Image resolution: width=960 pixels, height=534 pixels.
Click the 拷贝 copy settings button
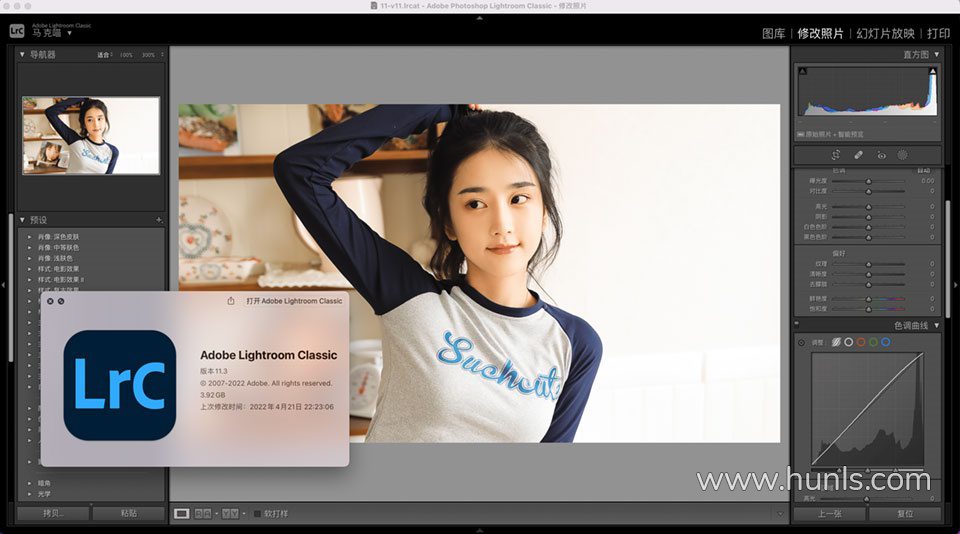click(53, 513)
